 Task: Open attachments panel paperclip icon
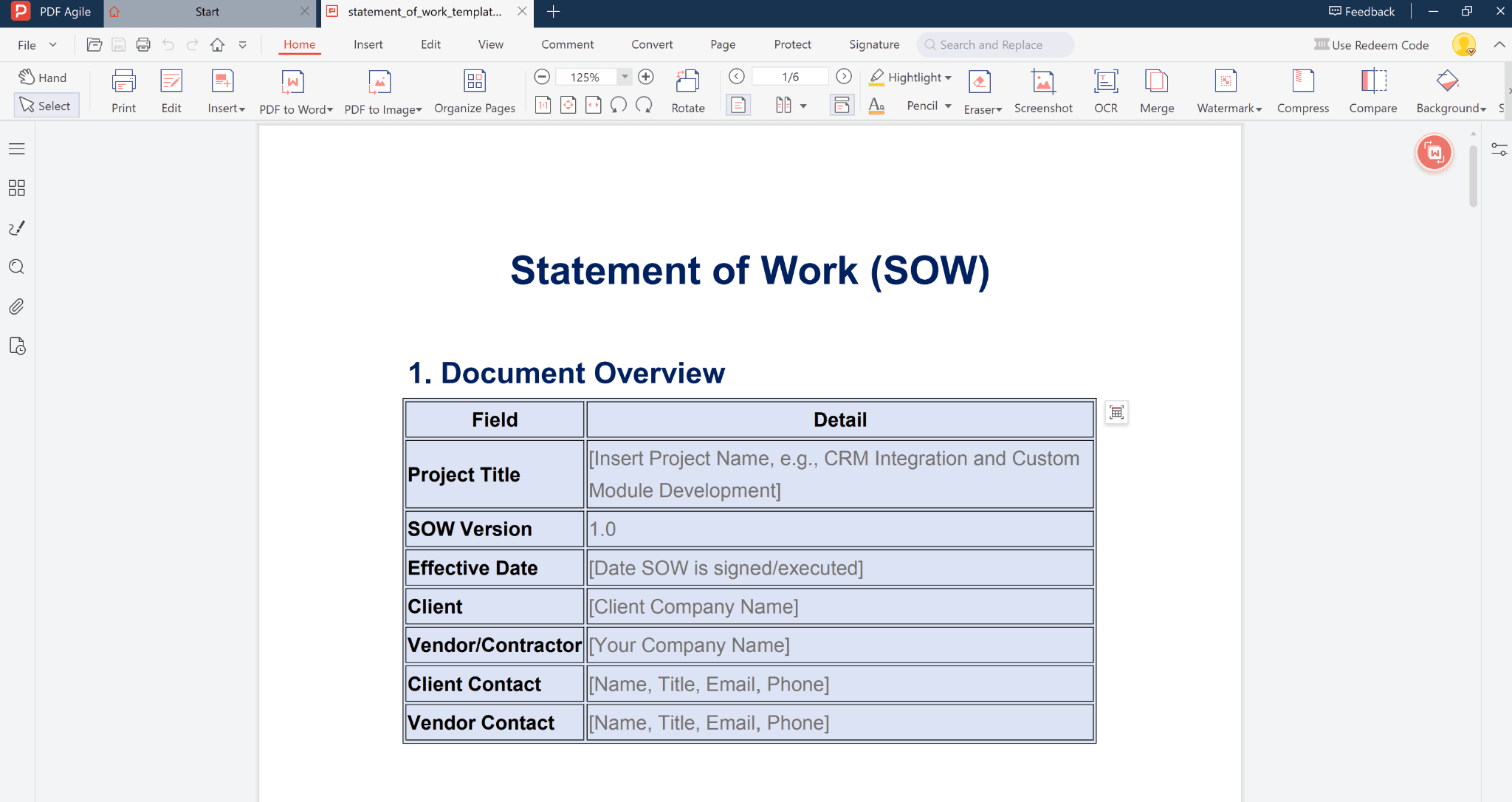tap(16, 306)
